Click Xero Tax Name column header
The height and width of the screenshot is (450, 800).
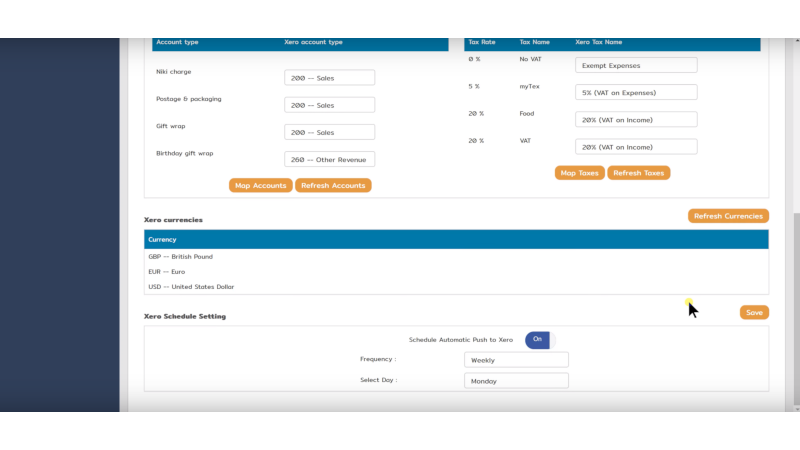(598, 42)
